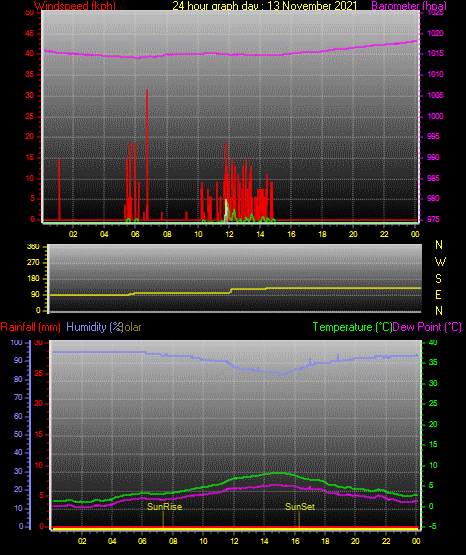Click the 980 barometer axis value
The width and height of the screenshot is (466, 555).
pyautogui.click(x=433, y=198)
